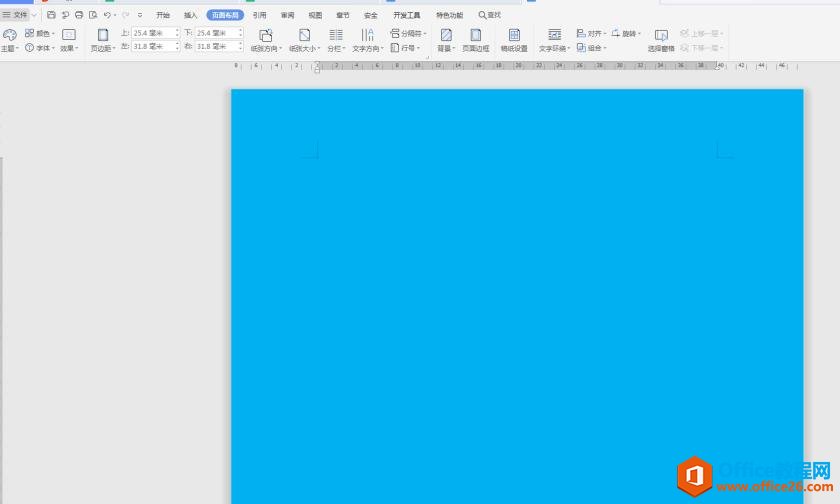Expand the 分隔符 (Breaks) dropdown
The image size is (840, 504).
tap(408, 33)
